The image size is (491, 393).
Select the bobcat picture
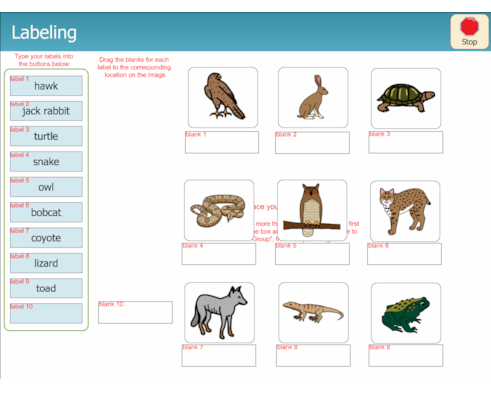click(x=405, y=211)
